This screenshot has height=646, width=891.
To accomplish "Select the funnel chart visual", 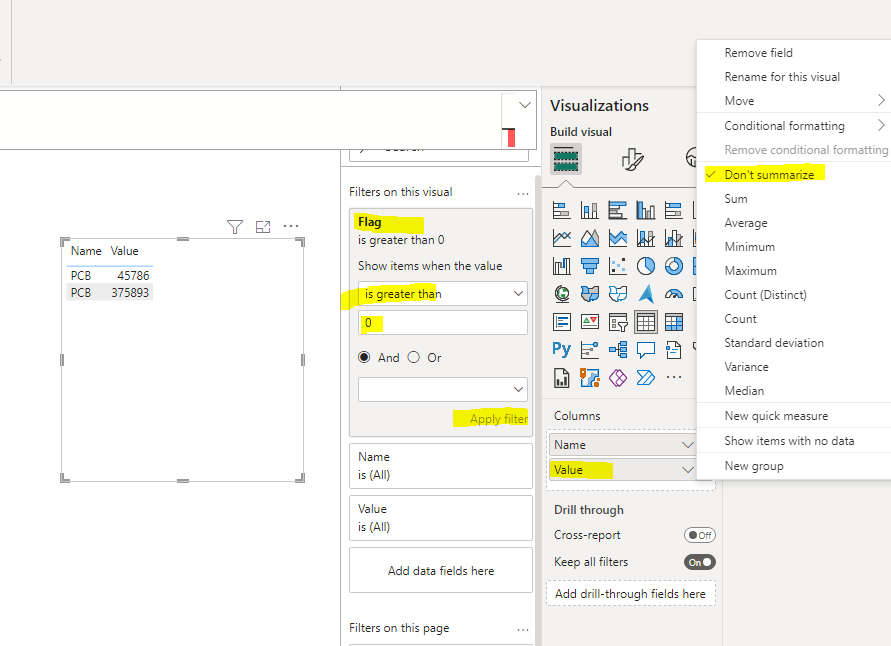I will pyautogui.click(x=589, y=265).
